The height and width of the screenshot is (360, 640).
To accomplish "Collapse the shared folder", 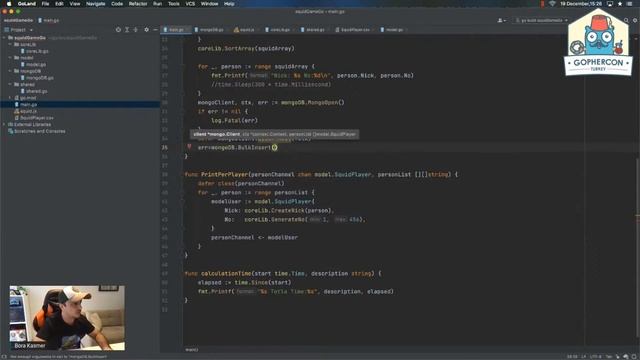I will 10,84.
